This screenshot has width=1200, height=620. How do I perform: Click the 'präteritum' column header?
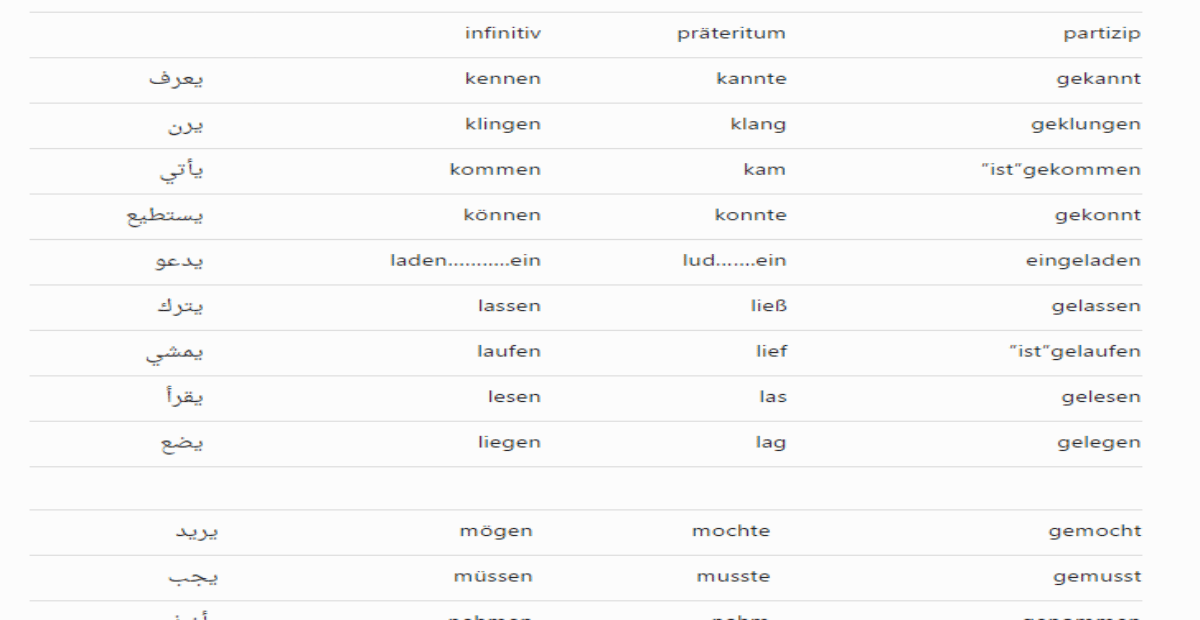(x=731, y=34)
